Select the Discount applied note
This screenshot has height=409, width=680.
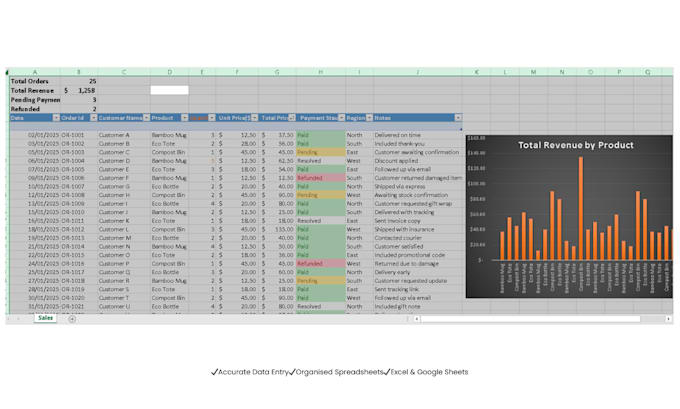coord(418,161)
